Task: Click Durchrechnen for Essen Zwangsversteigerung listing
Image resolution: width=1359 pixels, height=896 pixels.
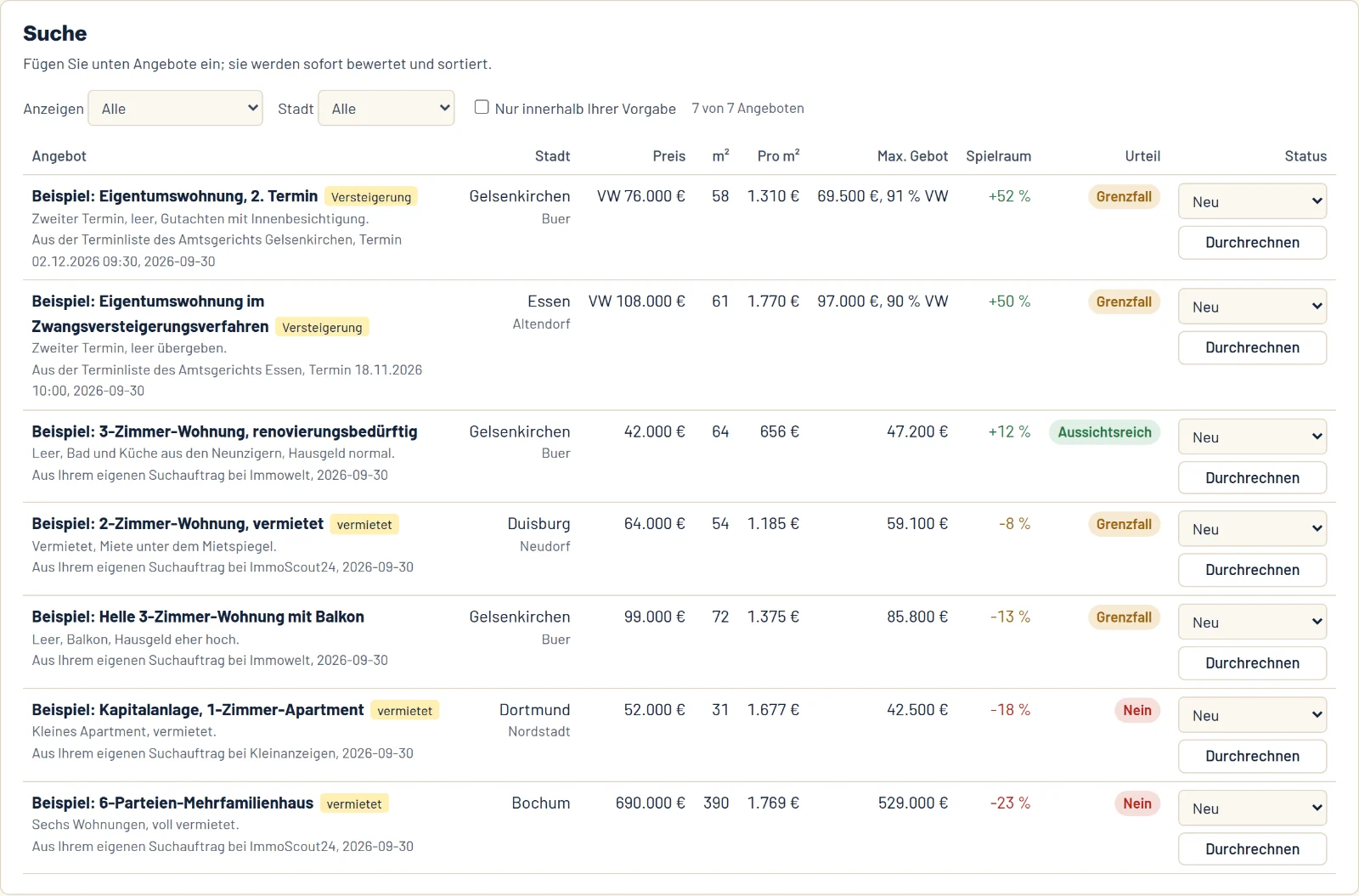Action: tap(1253, 348)
